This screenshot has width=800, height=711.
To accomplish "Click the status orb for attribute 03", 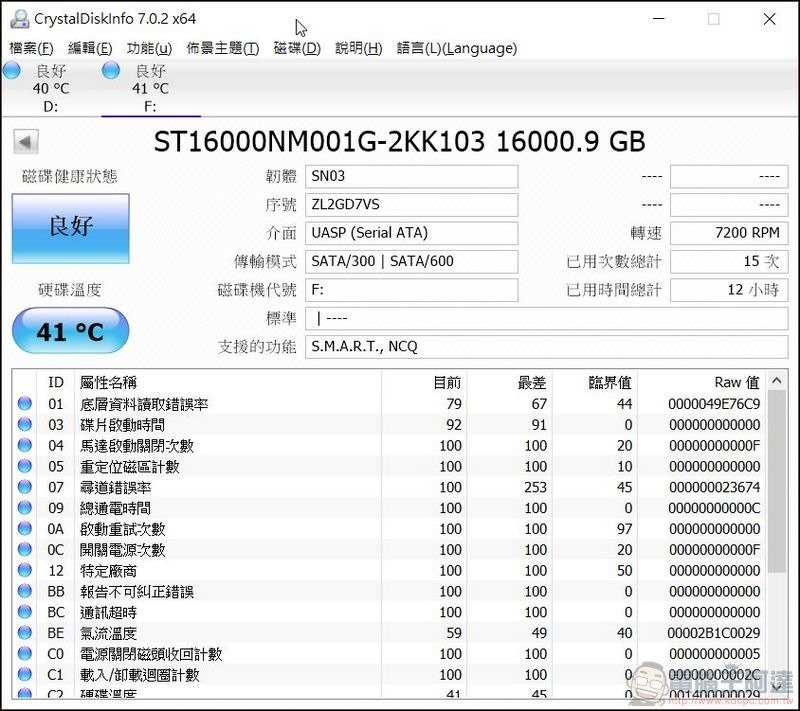I will pyautogui.click(x=24, y=424).
